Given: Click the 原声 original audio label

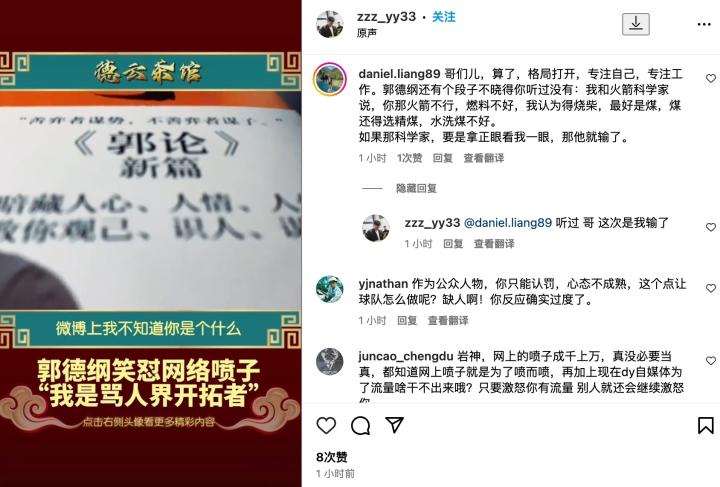Looking at the screenshot, I should tap(367, 33).
